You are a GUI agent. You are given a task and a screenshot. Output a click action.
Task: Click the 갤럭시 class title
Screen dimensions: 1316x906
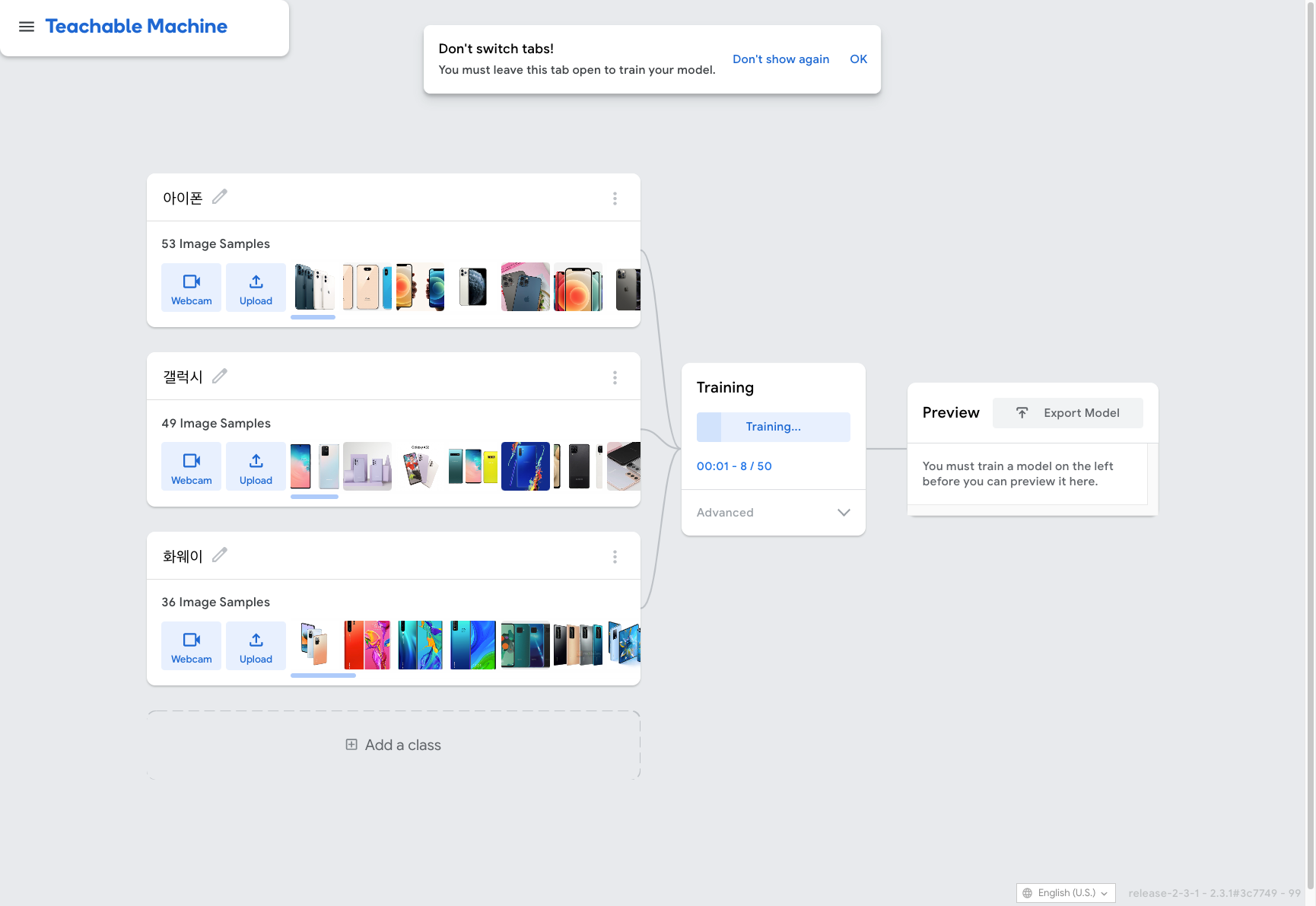click(183, 377)
